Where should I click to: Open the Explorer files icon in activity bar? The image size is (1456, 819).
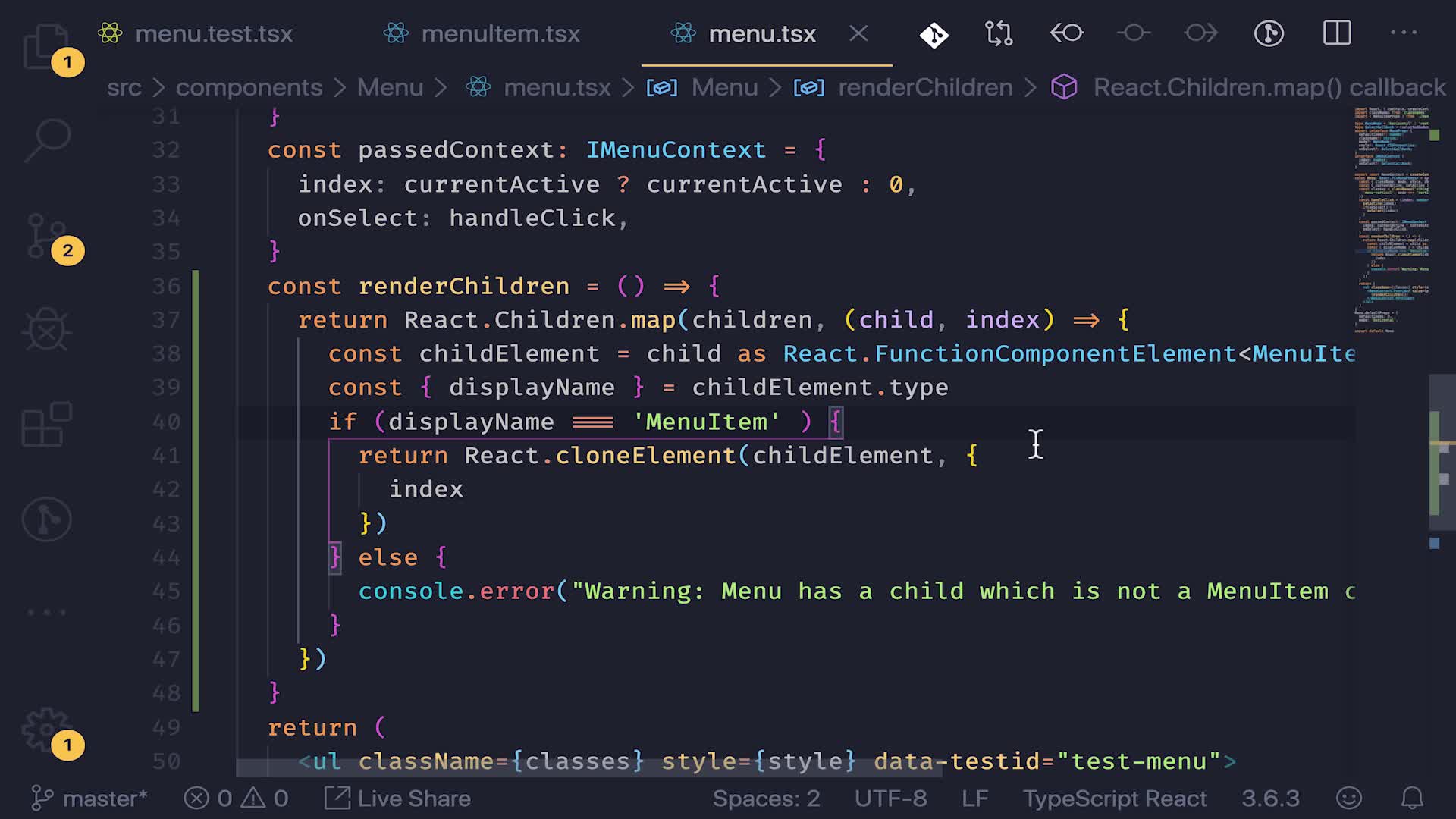[45, 47]
